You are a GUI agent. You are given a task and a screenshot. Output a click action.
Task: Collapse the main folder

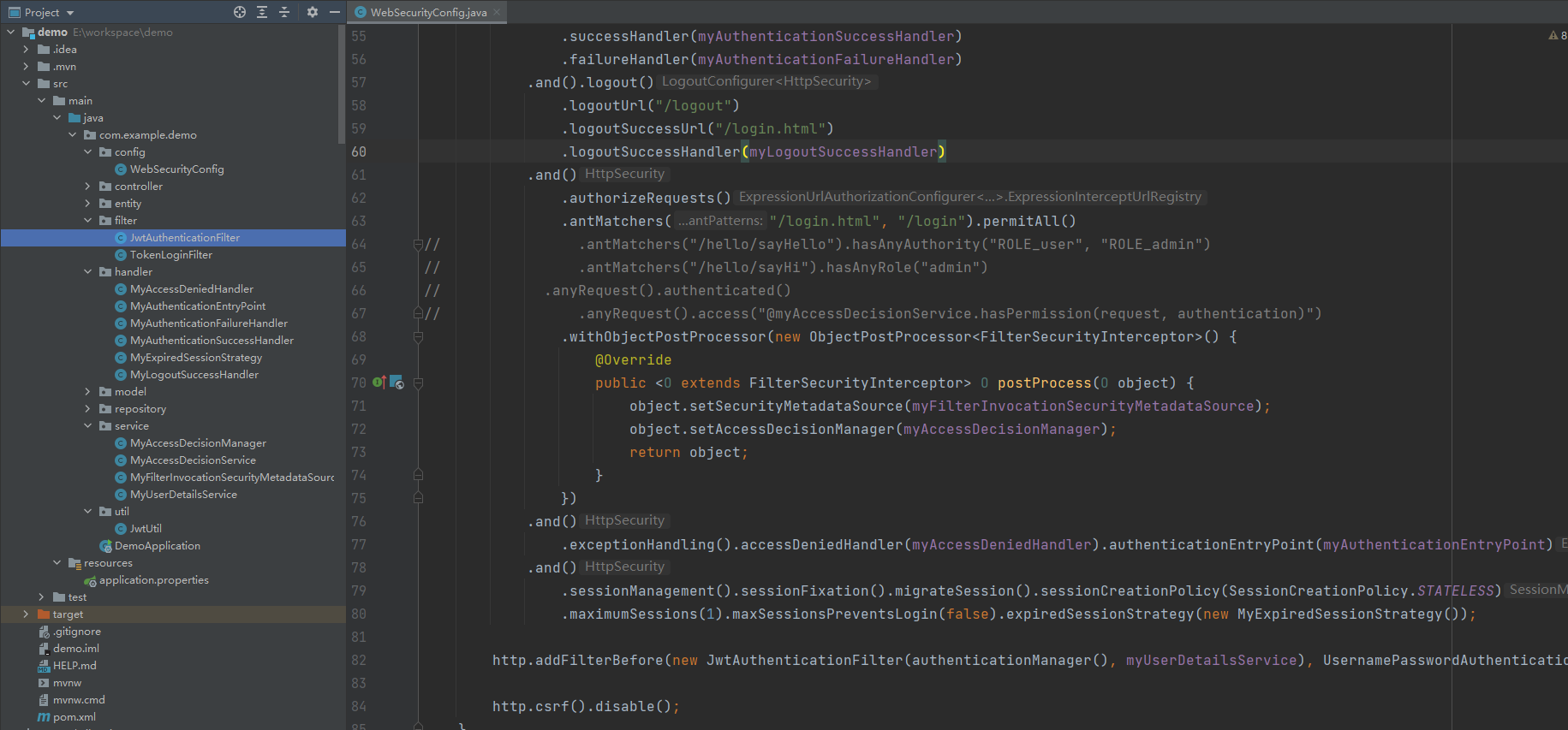pos(41,100)
